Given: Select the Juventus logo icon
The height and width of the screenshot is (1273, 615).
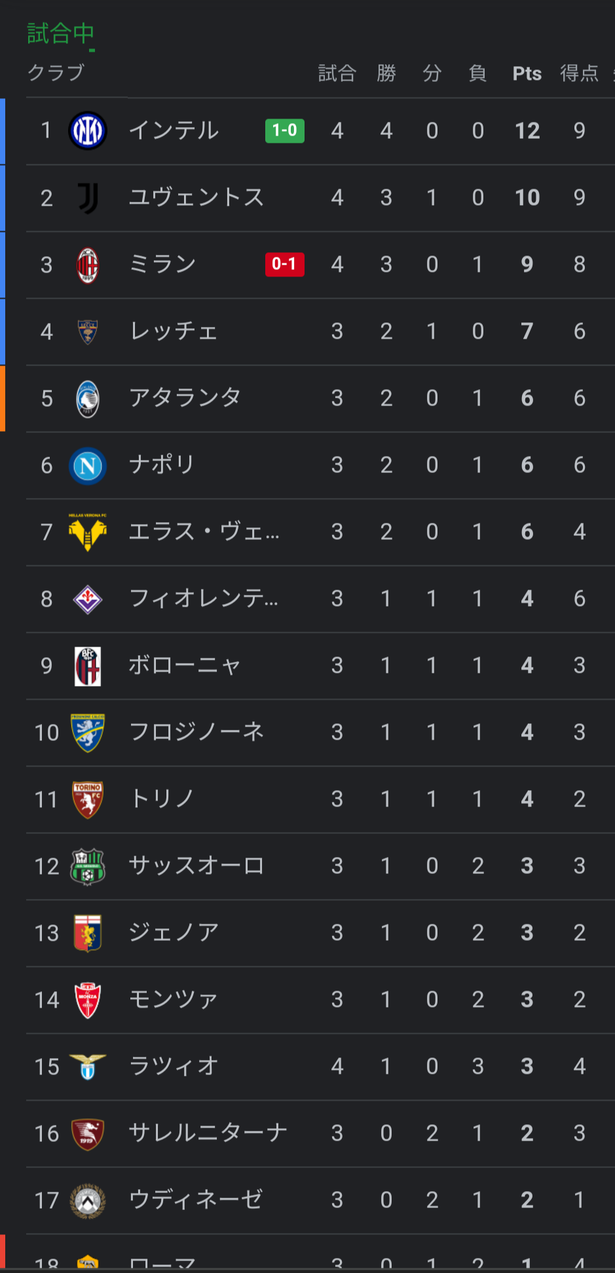Looking at the screenshot, I should point(87,198).
